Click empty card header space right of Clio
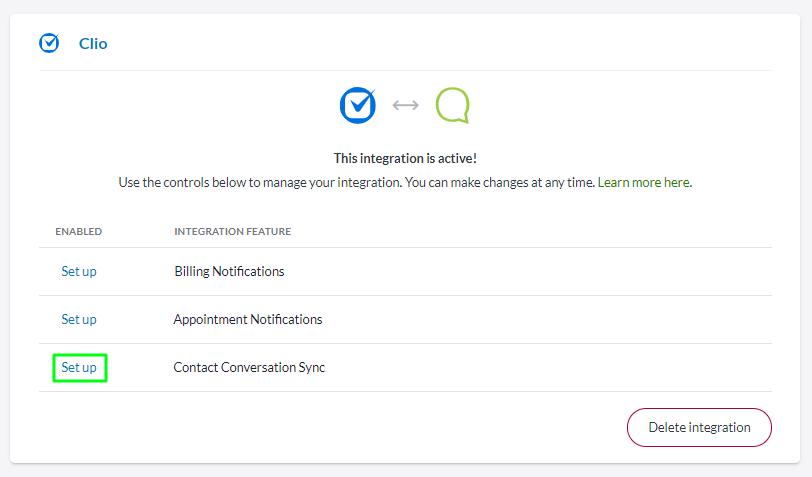Image resolution: width=812 pixels, height=477 pixels. coord(450,43)
